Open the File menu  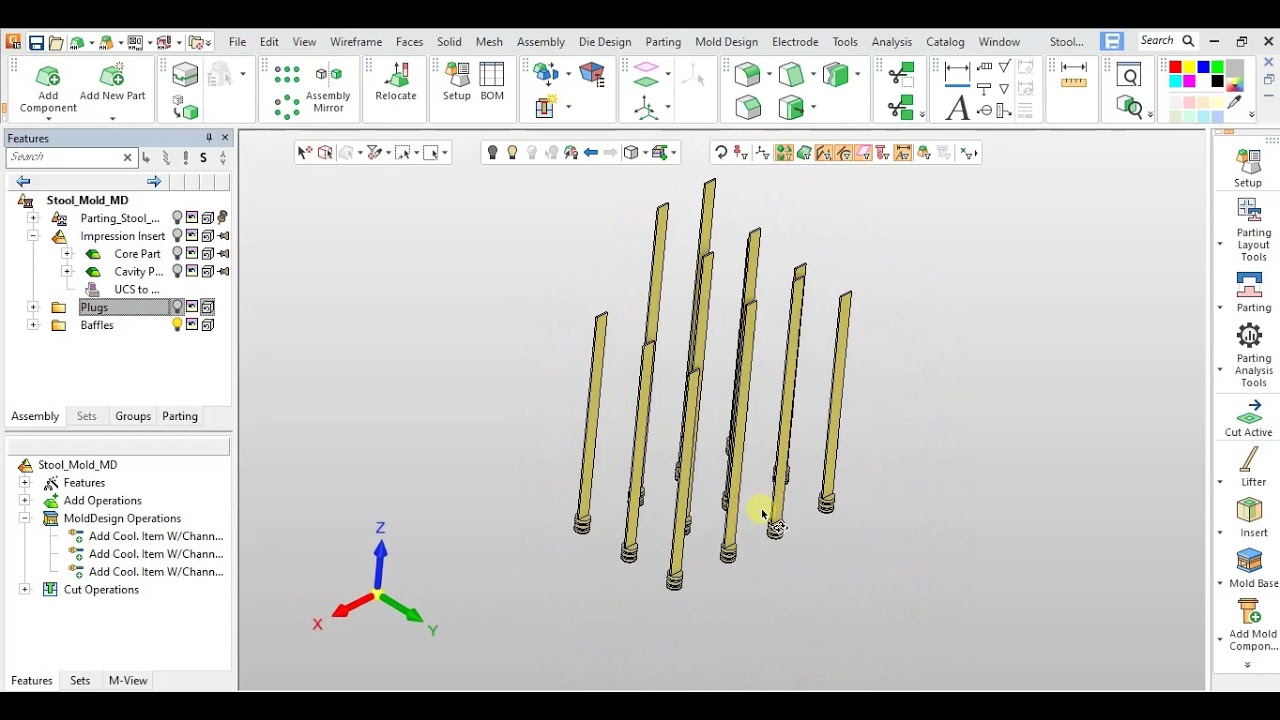[237, 42]
